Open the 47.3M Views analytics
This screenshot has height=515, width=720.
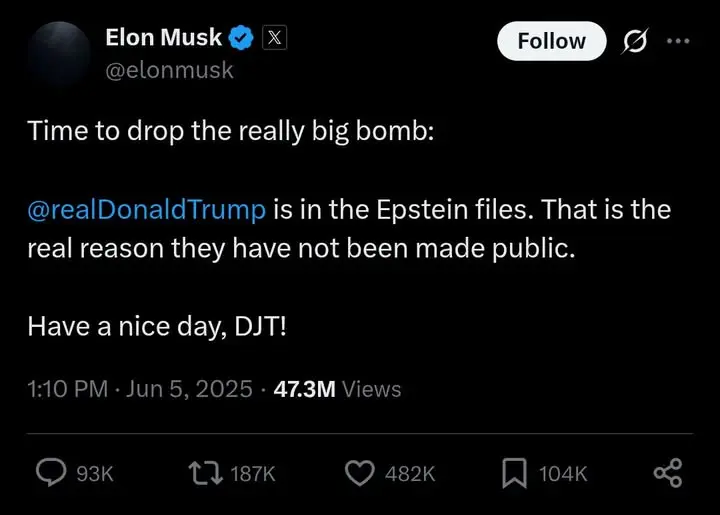pos(337,389)
